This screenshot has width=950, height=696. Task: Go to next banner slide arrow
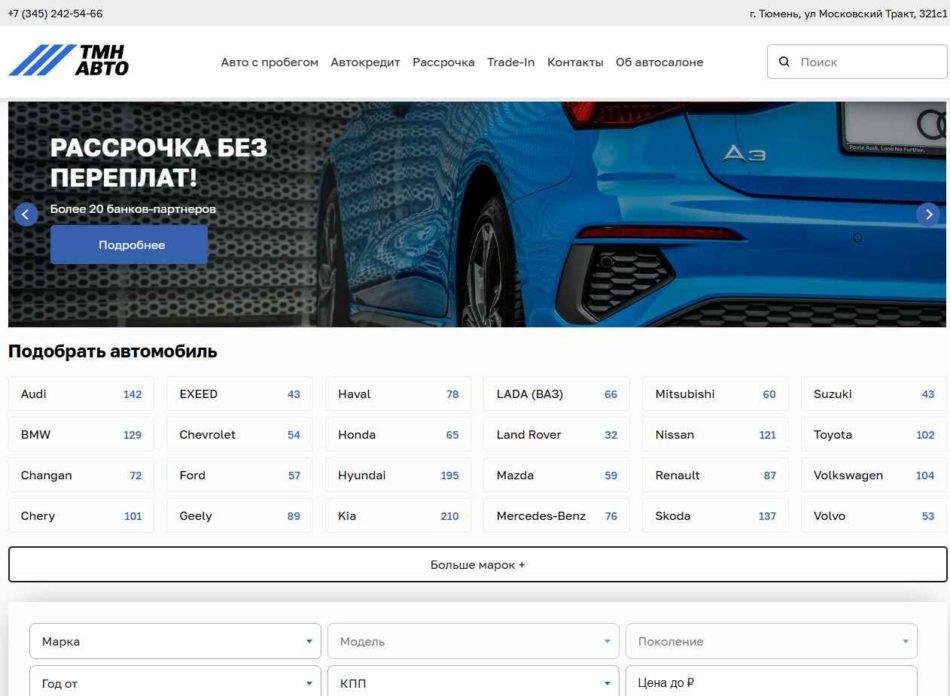click(928, 214)
